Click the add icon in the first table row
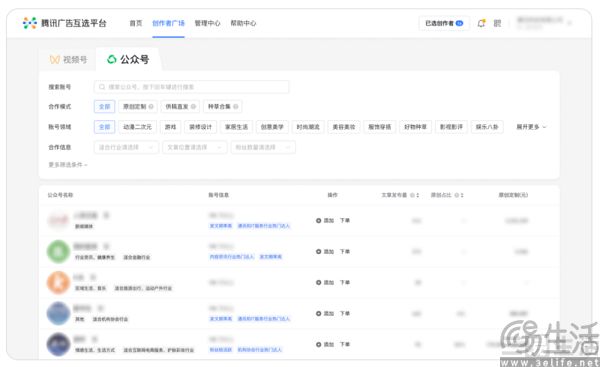This screenshot has width=600, height=367. click(318, 220)
